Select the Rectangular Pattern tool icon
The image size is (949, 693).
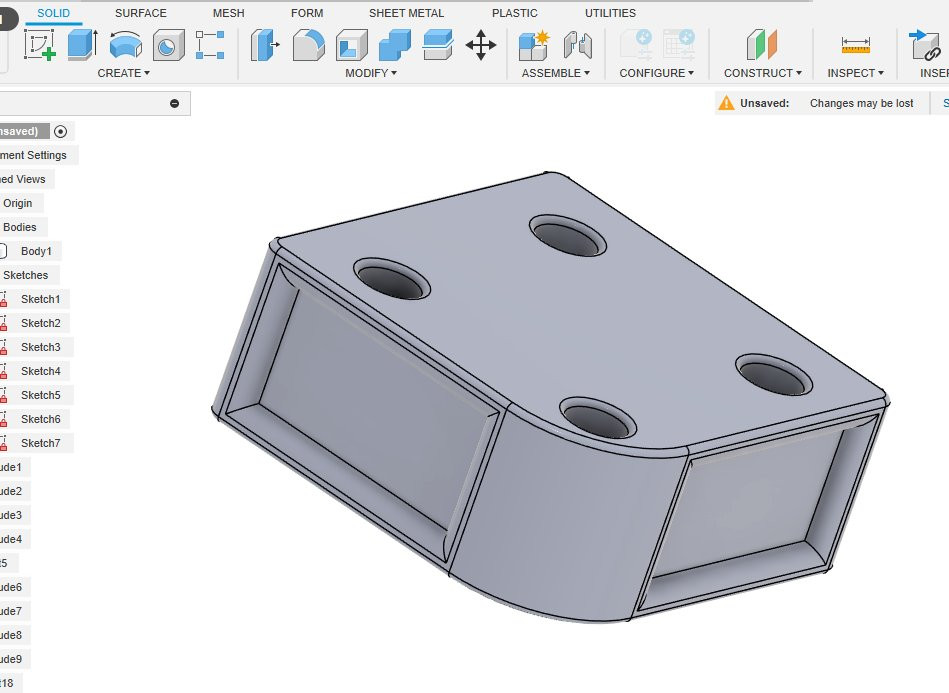click(x=210, y=45)
